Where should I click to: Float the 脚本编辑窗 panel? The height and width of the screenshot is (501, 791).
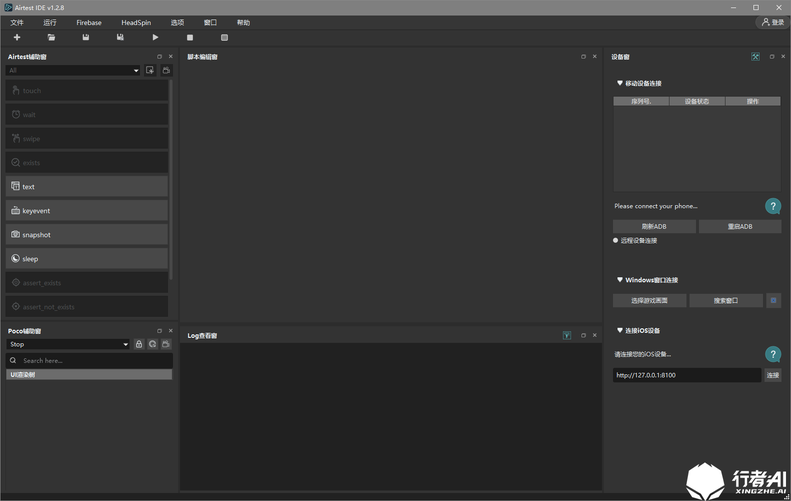tap(584, 57)
